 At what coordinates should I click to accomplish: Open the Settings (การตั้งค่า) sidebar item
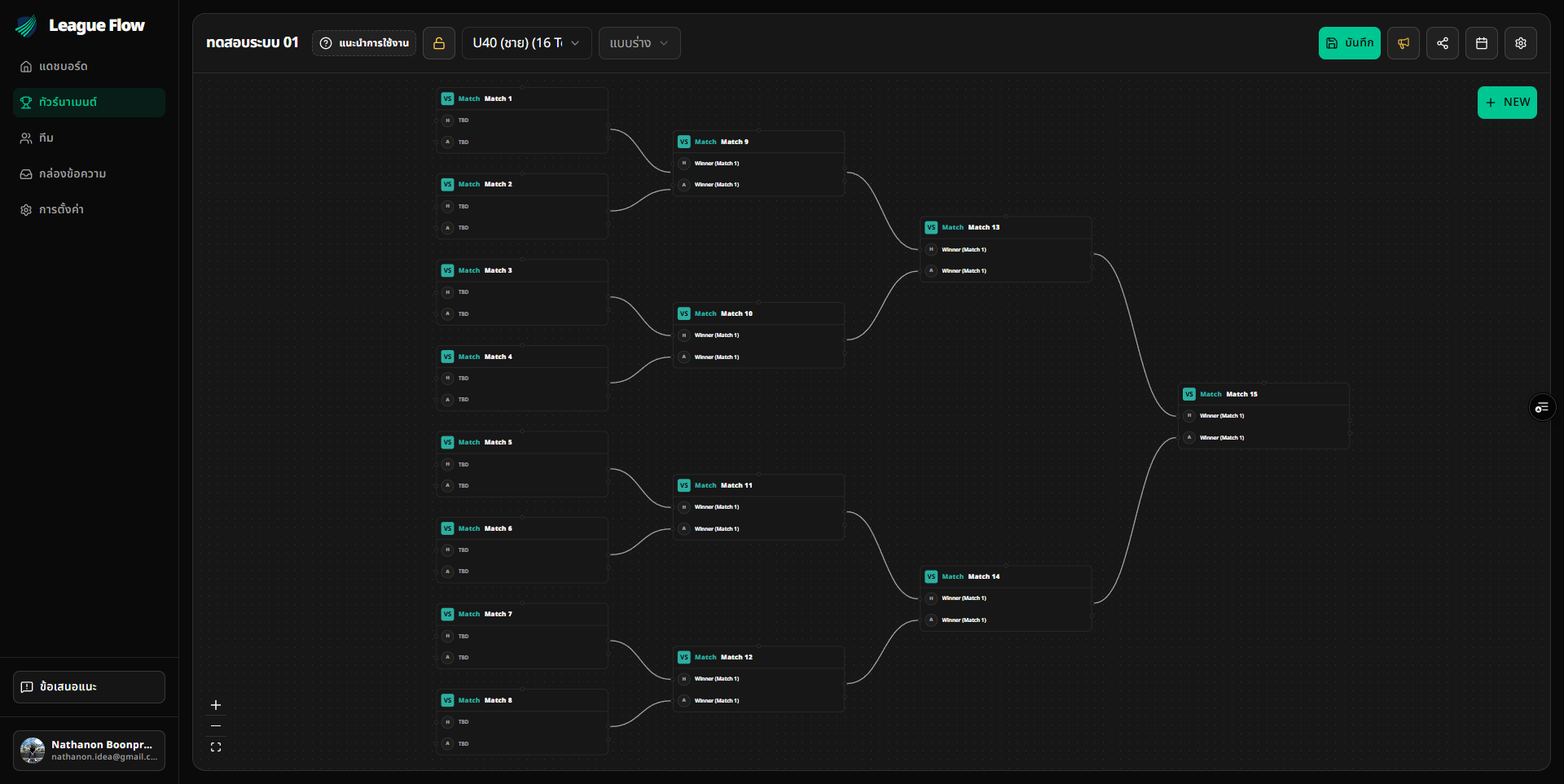pyautogui.click(x=89, y=209)
